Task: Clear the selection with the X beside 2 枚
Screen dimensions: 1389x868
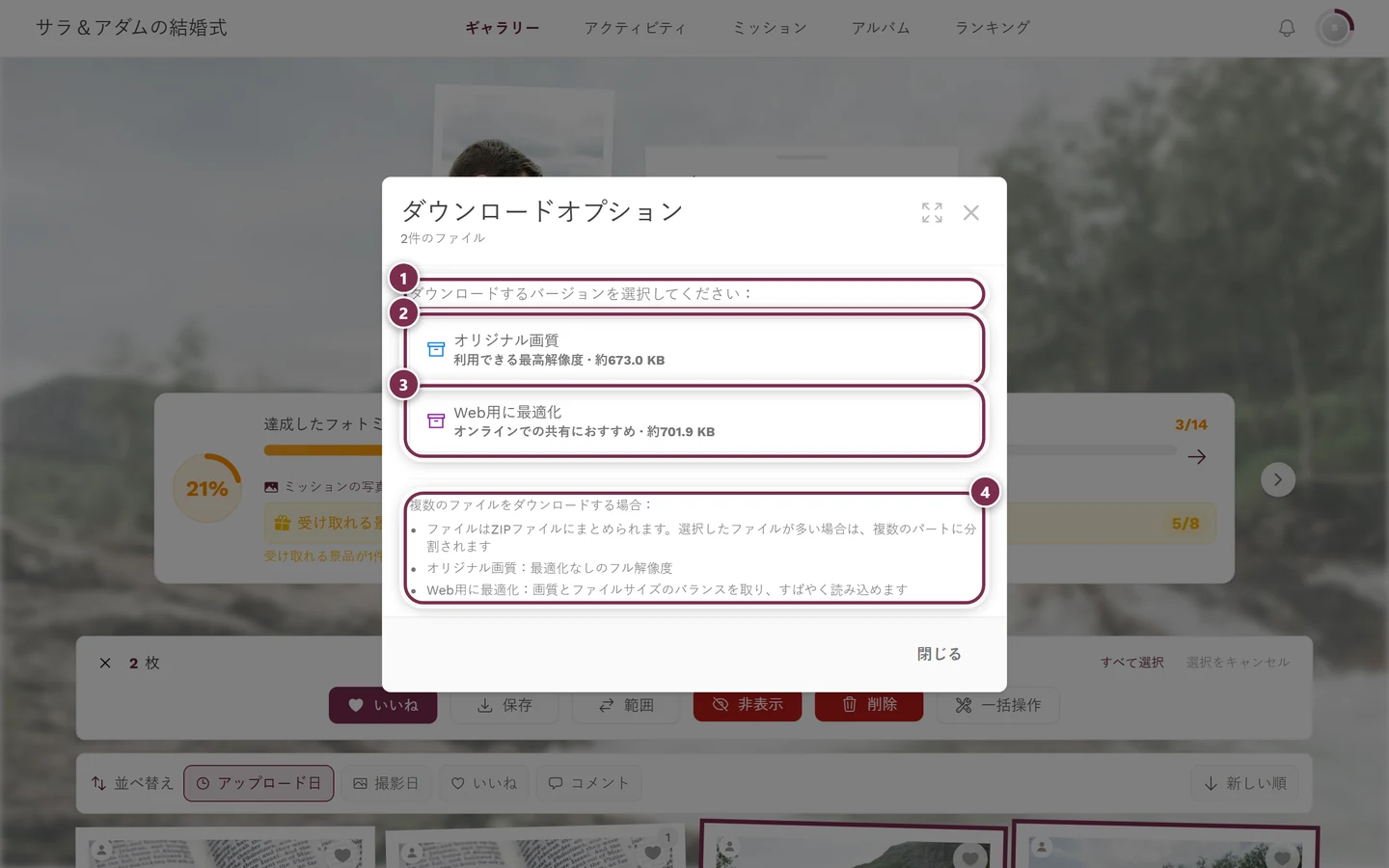Action: click(x=105, y=663)
